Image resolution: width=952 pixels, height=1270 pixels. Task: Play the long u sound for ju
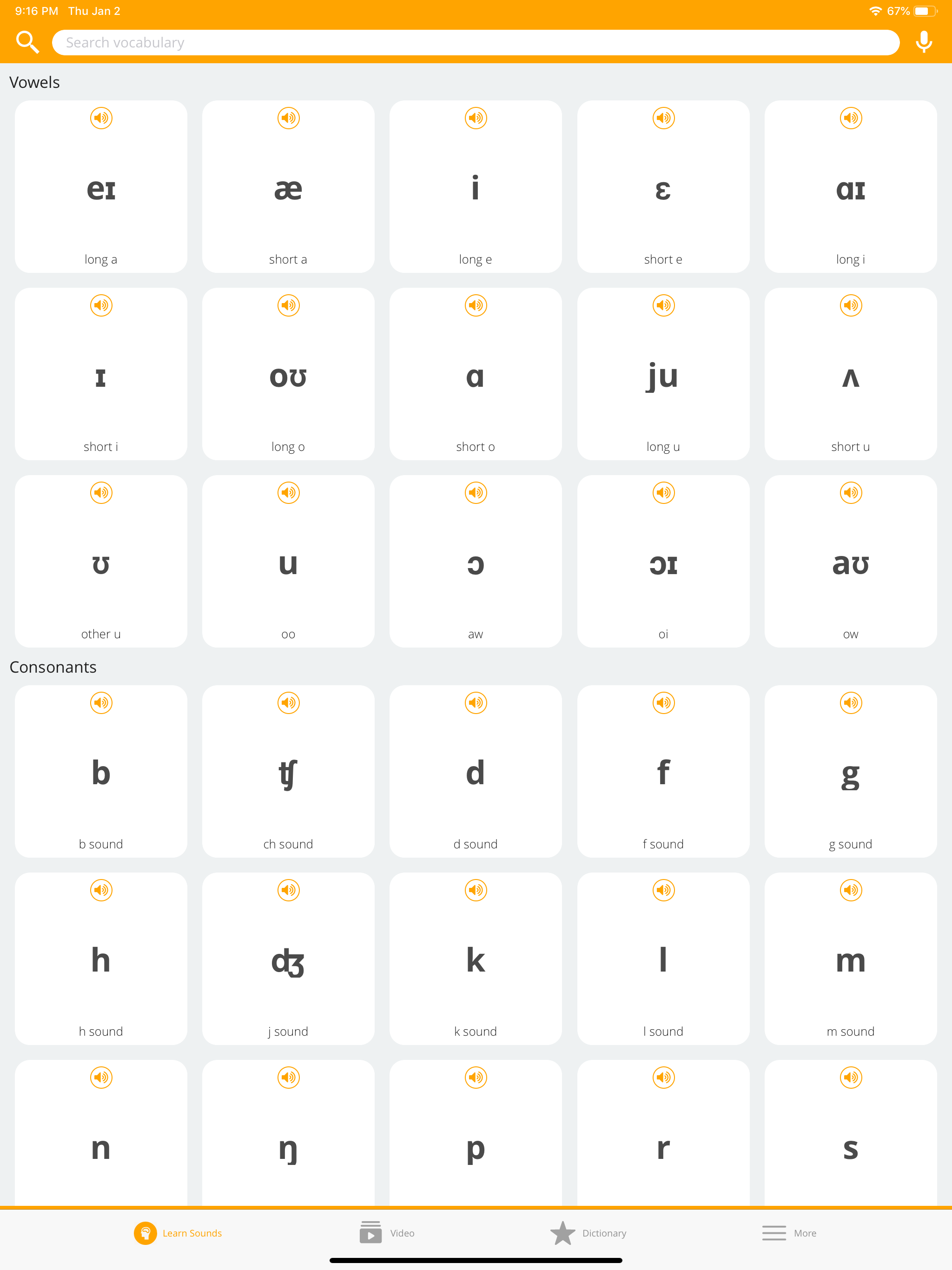663,305
